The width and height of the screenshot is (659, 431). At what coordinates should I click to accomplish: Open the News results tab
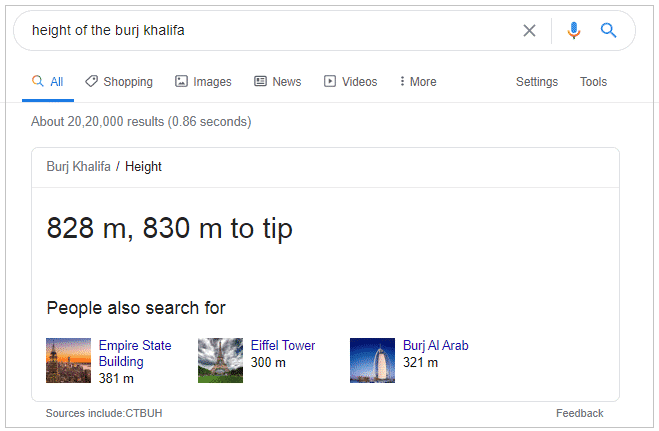[277, 82]
